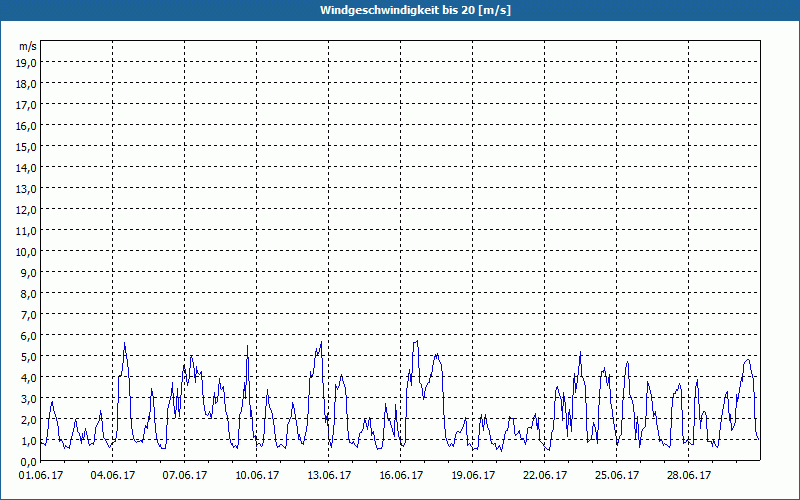Select the 17,0 y-axis label
The image size is (800, 500).
(27, 105)
